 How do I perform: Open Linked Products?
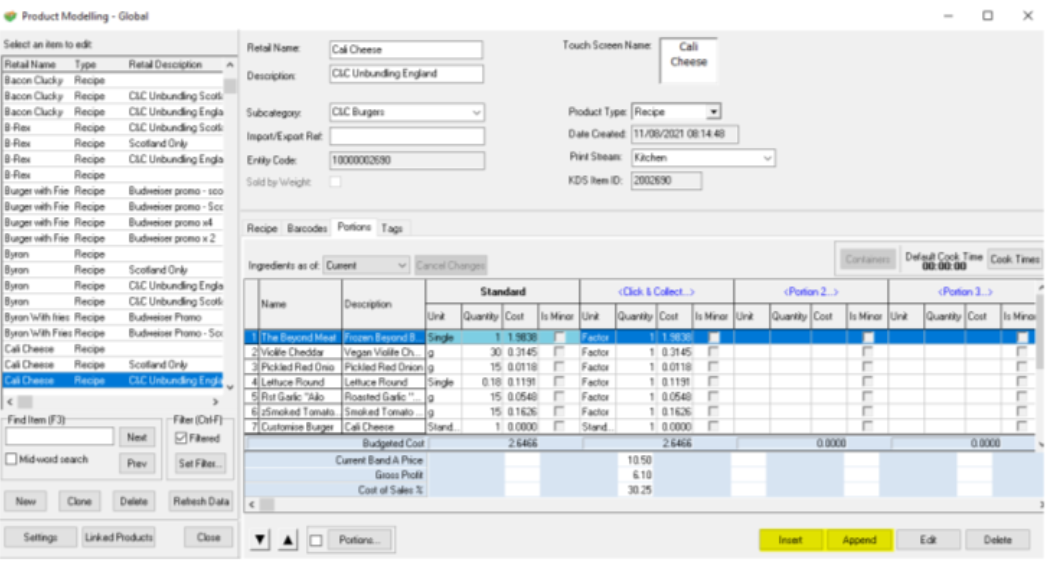[x=119, y=537]
